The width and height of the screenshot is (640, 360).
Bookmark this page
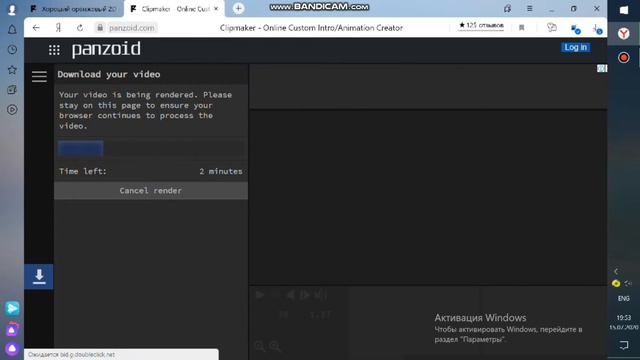[x=522, y=28]
